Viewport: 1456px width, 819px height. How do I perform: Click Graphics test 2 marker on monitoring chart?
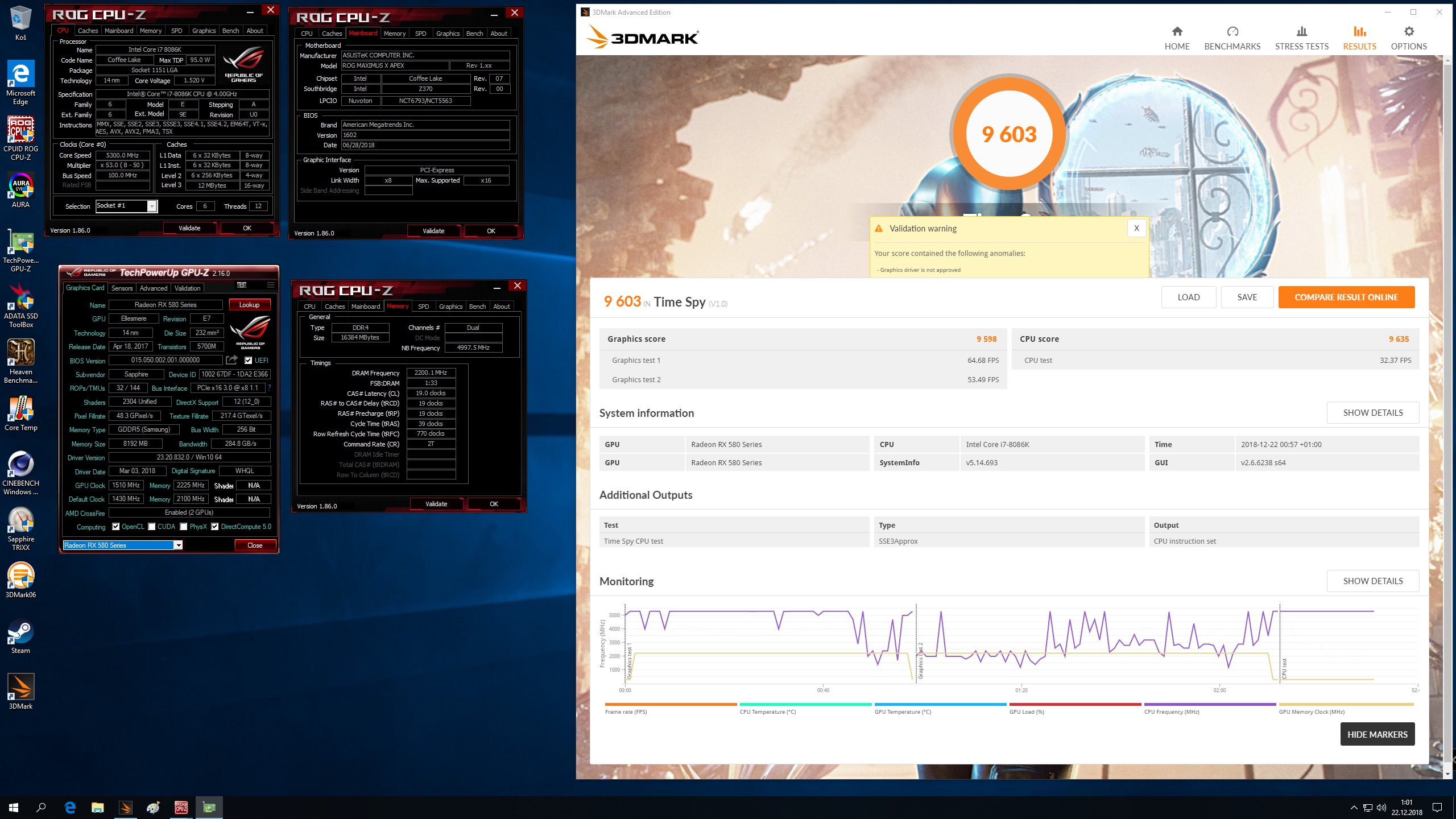pos(920,661)
